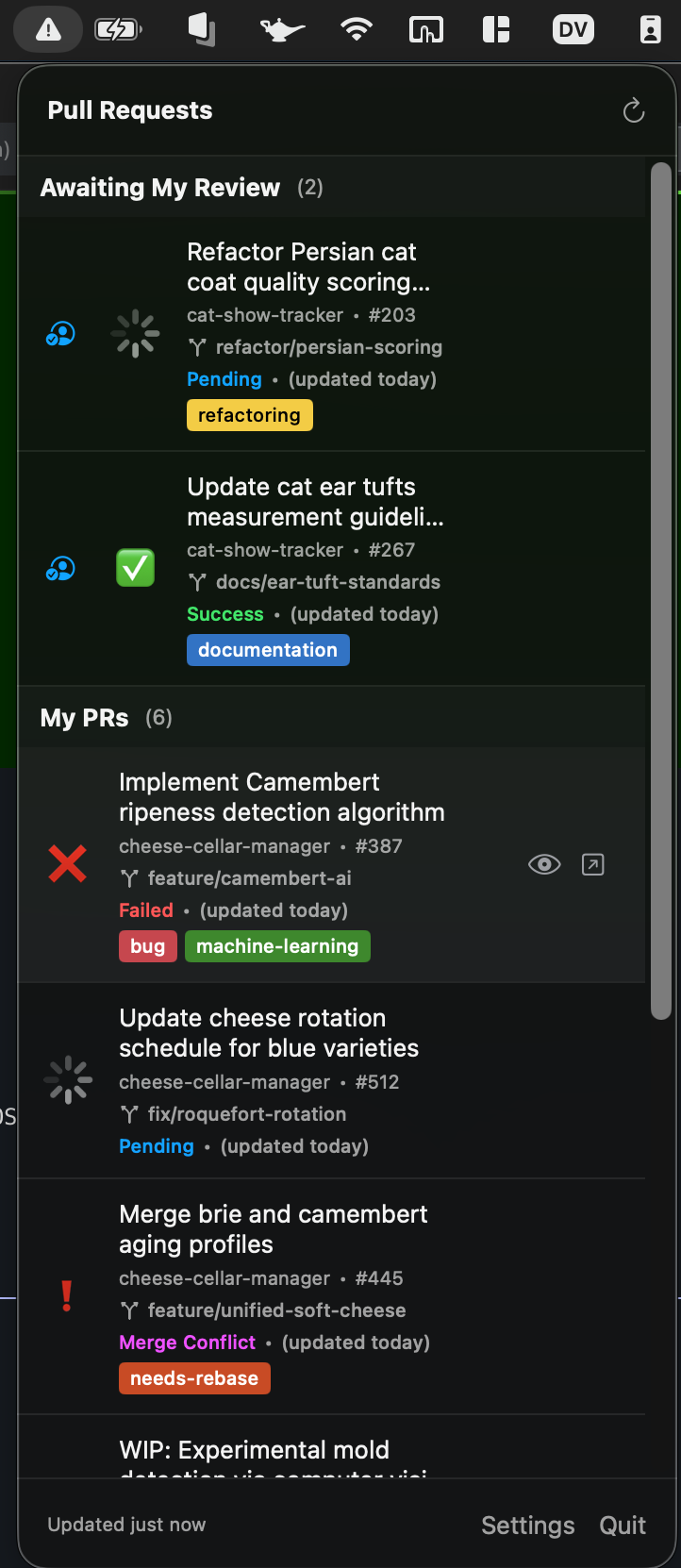Click the DV menu bar icon

pos(573,30)
